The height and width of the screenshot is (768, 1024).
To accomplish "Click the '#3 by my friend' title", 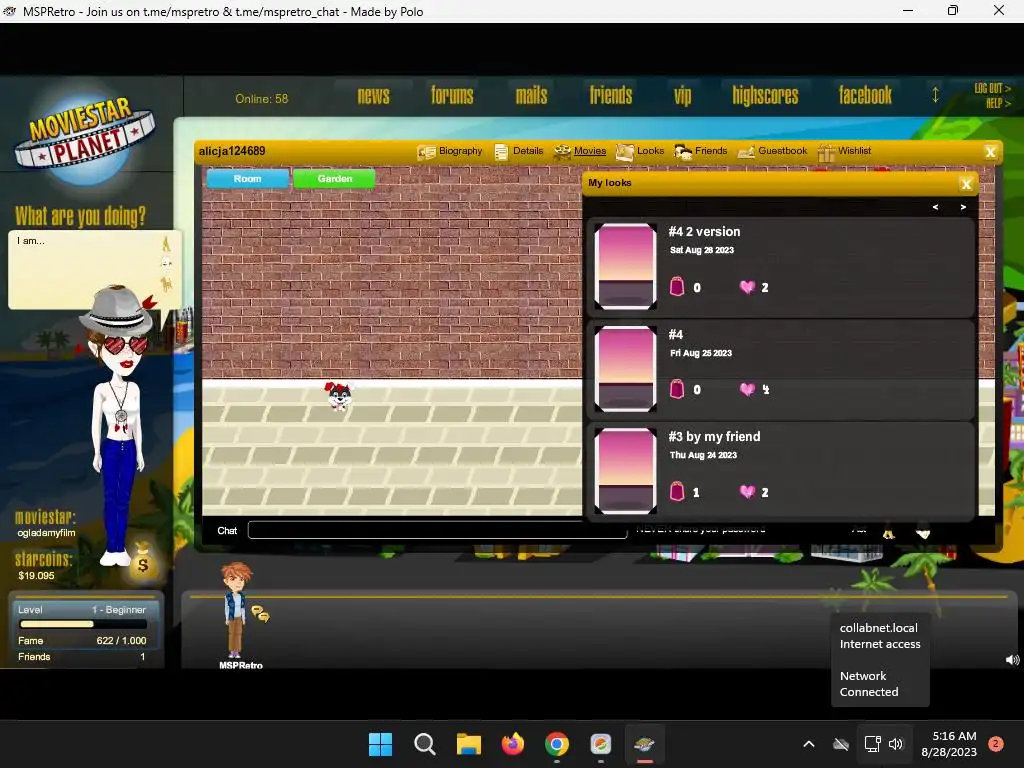I will tap(714, 437).
